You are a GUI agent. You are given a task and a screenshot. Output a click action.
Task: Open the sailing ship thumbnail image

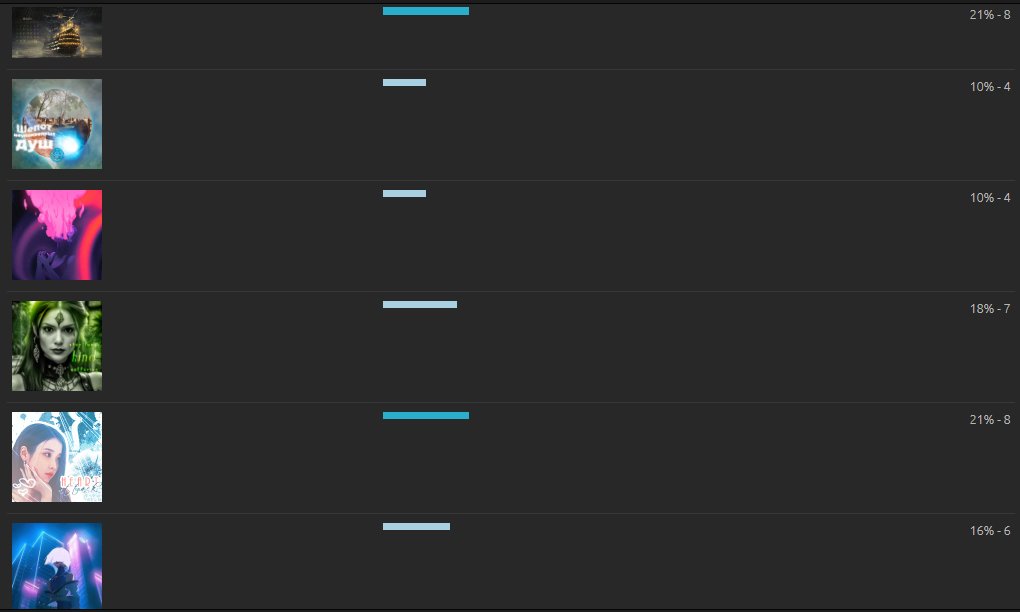(57, 32)
